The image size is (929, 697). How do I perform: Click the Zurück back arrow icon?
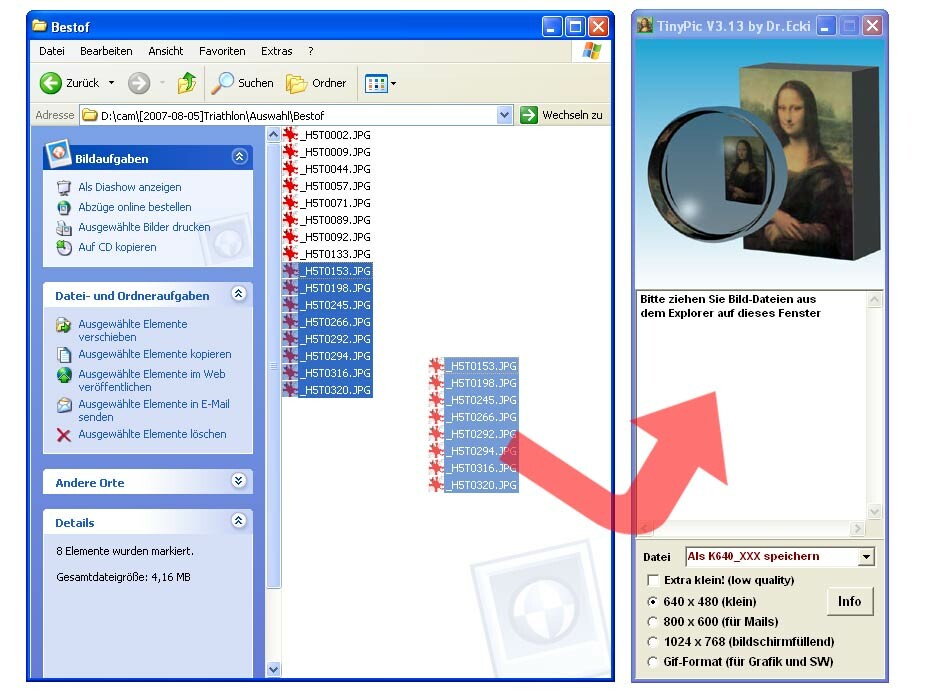click(x=51, y=83)
